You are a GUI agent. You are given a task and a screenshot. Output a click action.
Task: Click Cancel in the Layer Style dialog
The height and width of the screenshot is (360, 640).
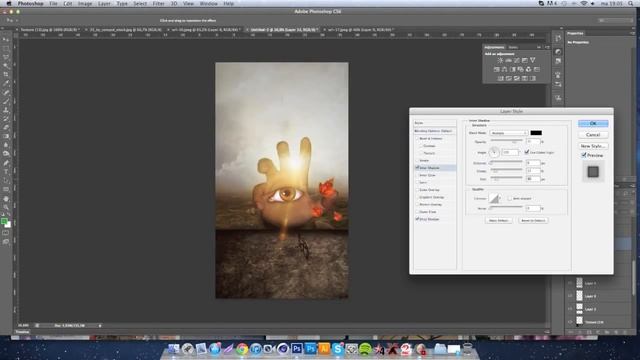(593, 135)
